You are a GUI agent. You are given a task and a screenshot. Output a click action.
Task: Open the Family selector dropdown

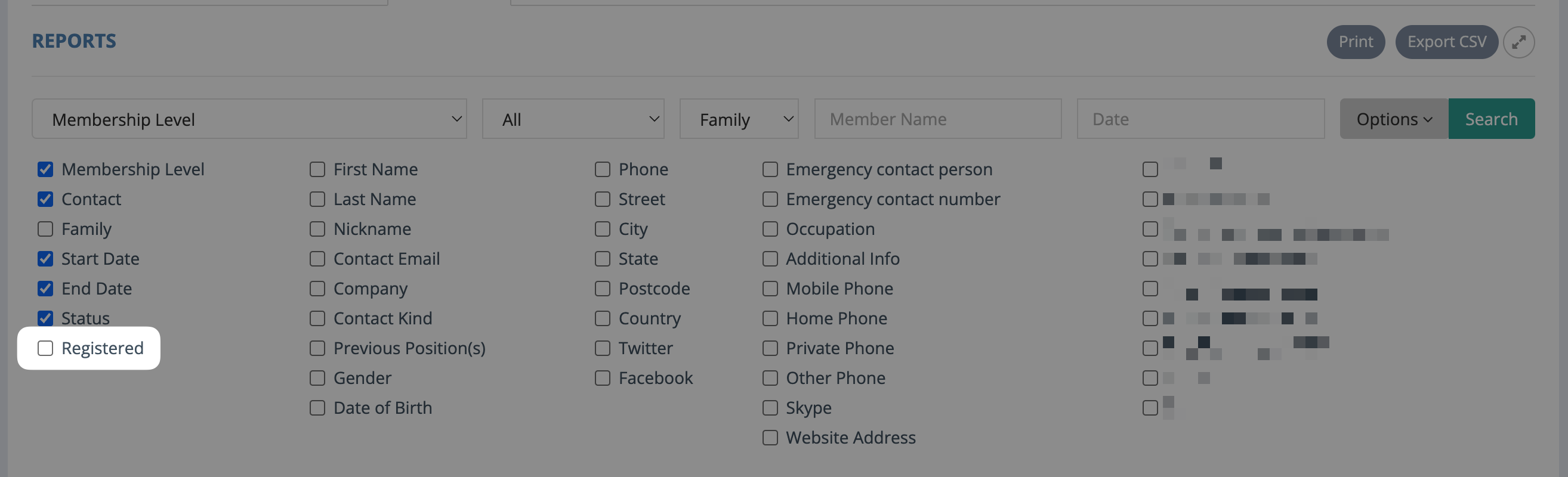click(738, 119)
